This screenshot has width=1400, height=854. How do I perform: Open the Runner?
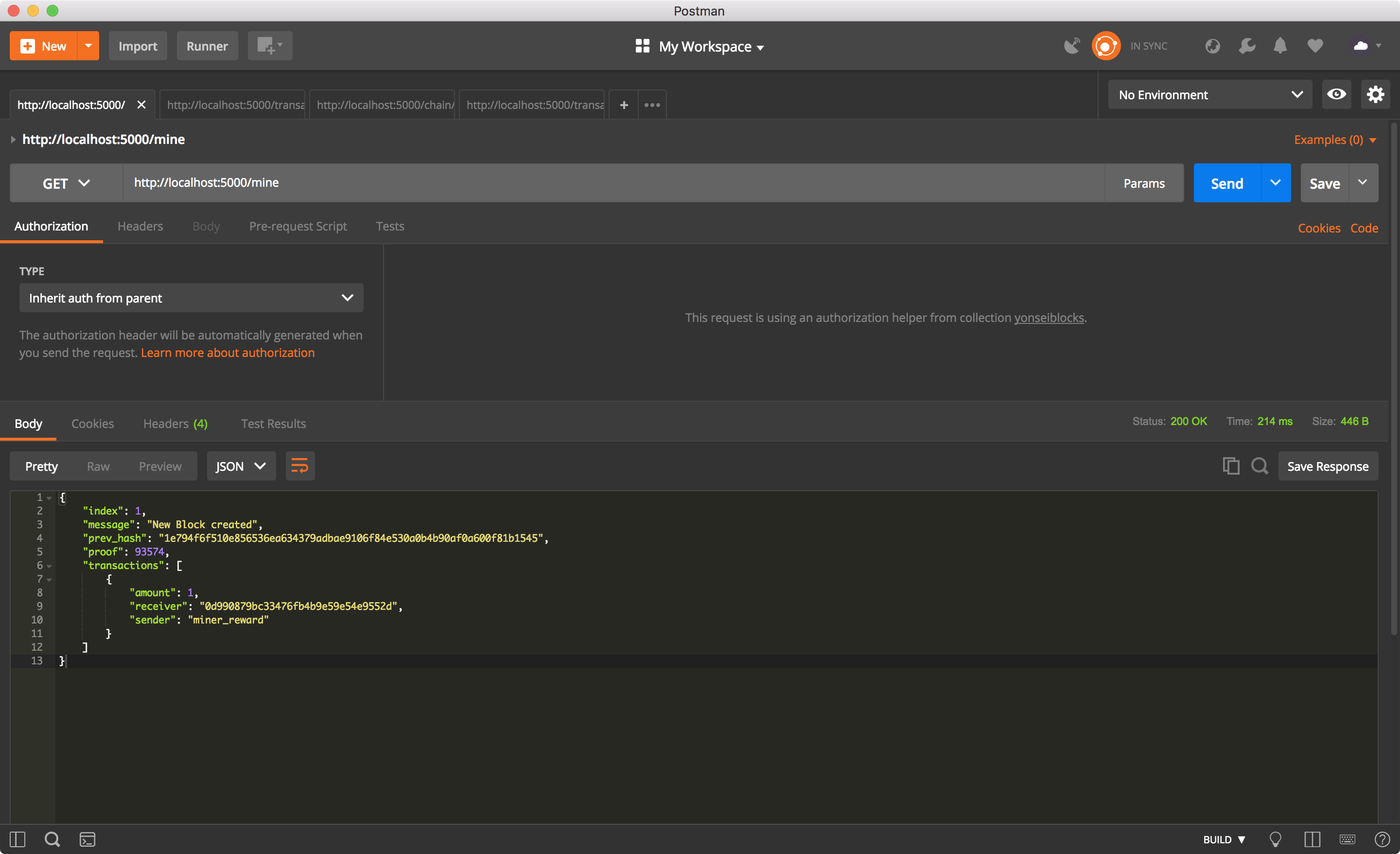tap(207, 46)
